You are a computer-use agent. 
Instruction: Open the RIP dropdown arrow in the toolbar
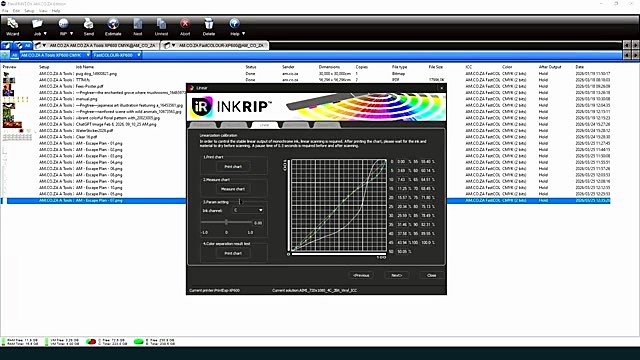[x=71, y=34]
